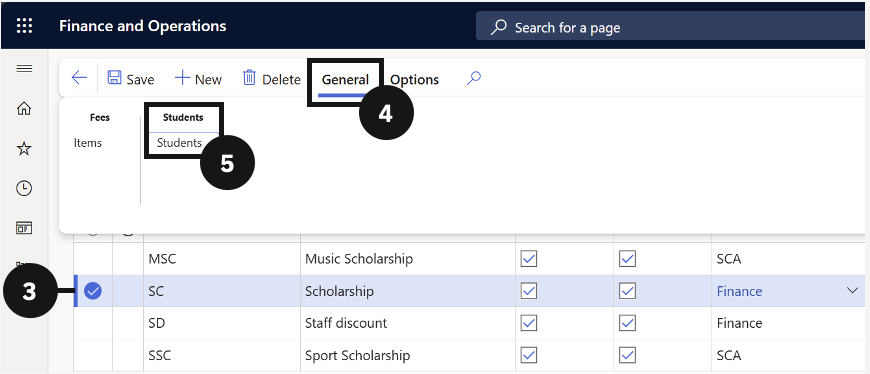
Task: Toggle second checkbox in Scholarship row
Action: [628, 291]
